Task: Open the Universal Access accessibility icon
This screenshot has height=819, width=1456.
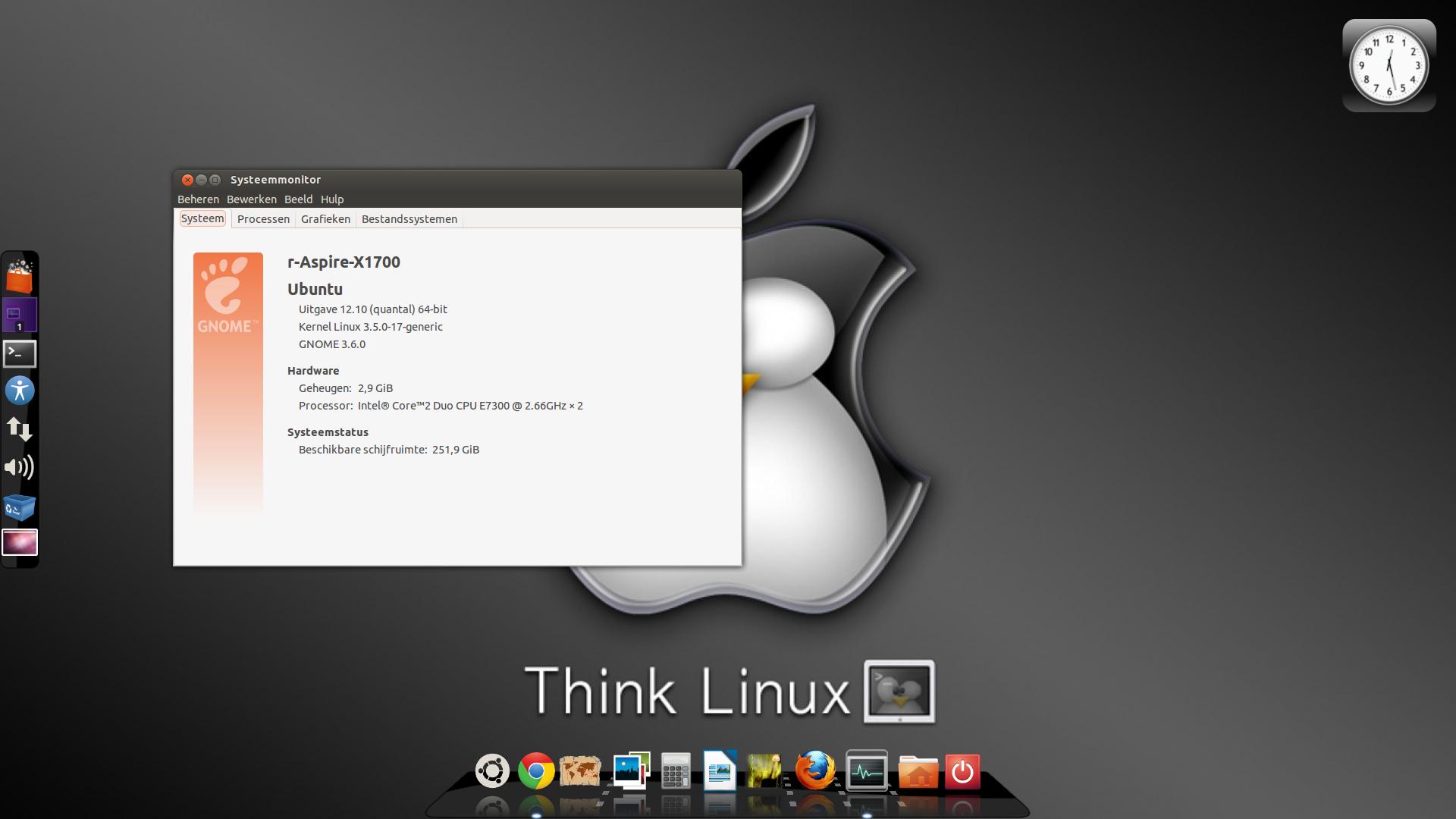Action: 20,391
